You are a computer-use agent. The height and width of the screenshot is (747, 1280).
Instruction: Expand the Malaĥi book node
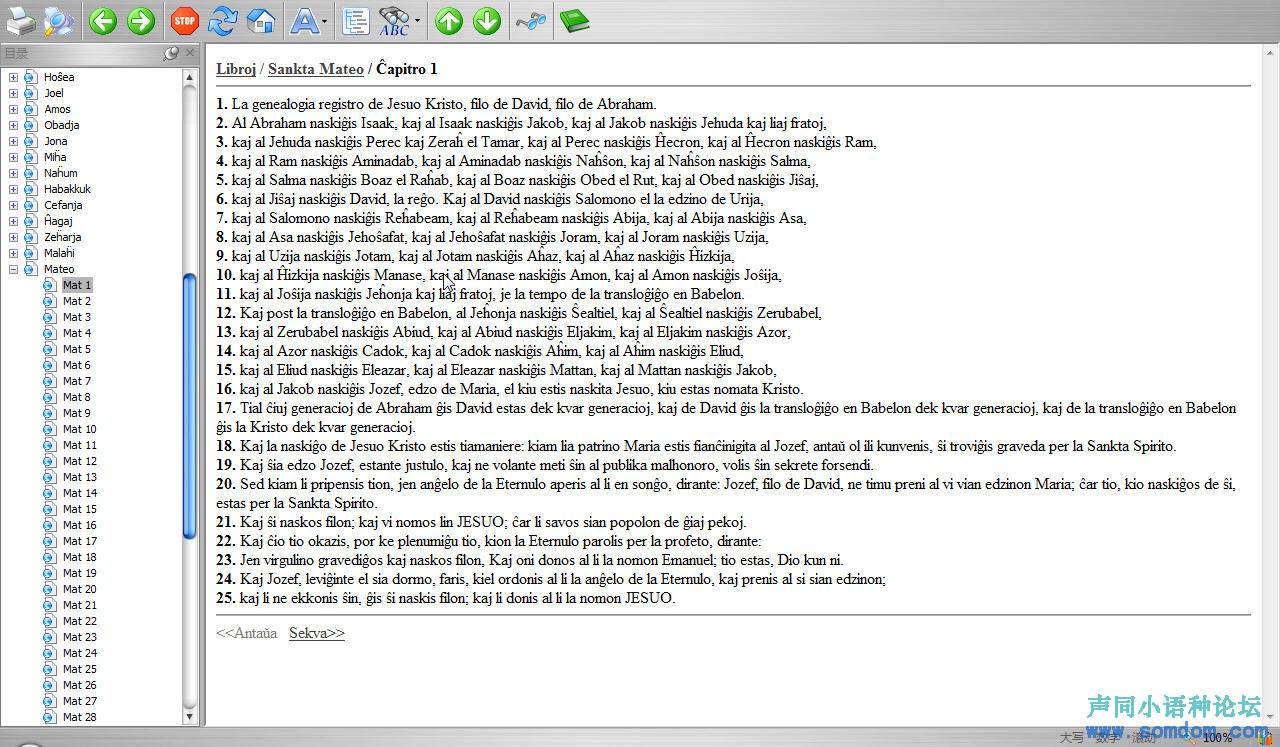point(13,253)
